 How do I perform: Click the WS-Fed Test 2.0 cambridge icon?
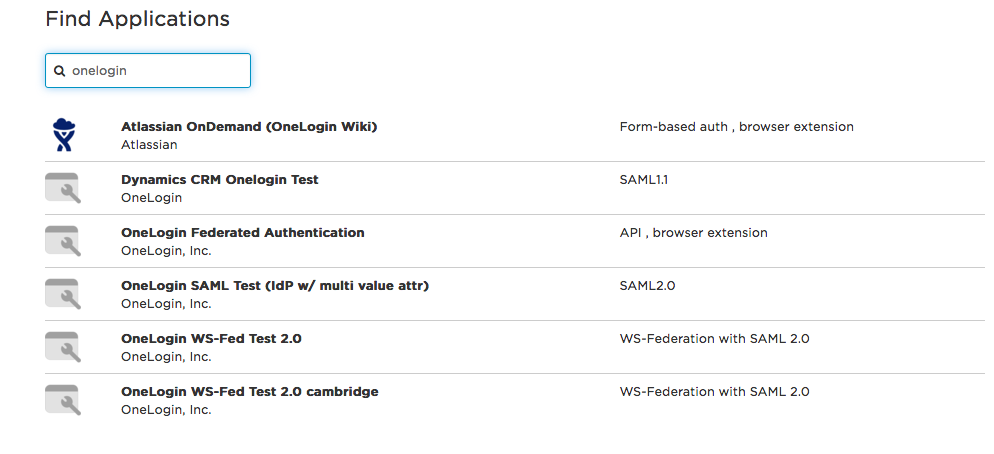click(x=64, y=400)
